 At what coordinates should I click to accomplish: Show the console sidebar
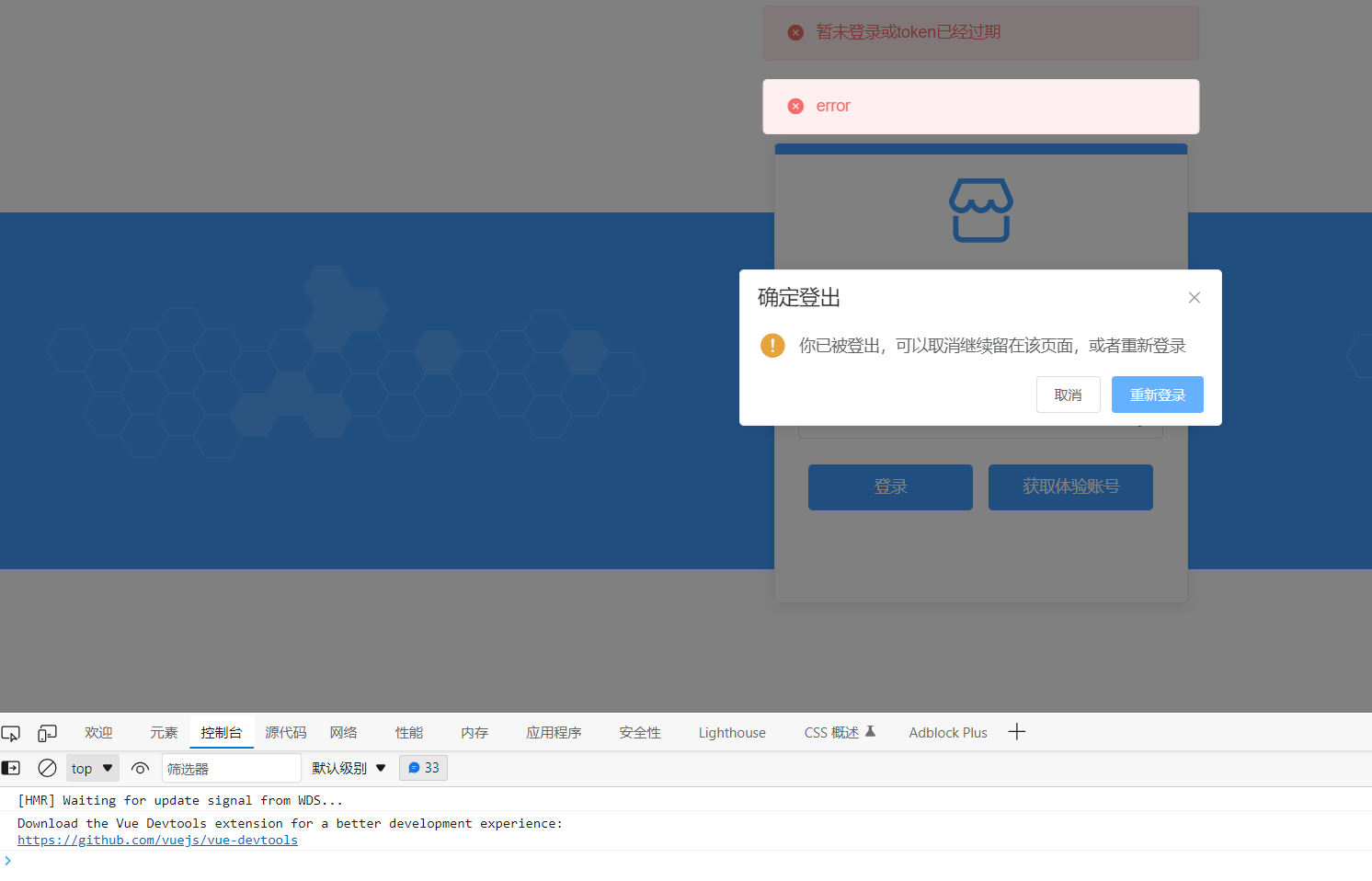(10, 768)
